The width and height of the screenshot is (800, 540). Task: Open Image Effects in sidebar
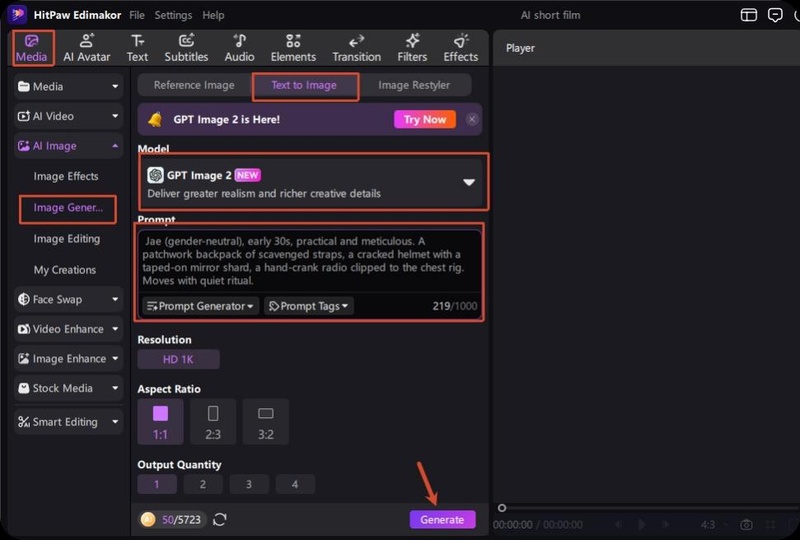pos(66,177)
